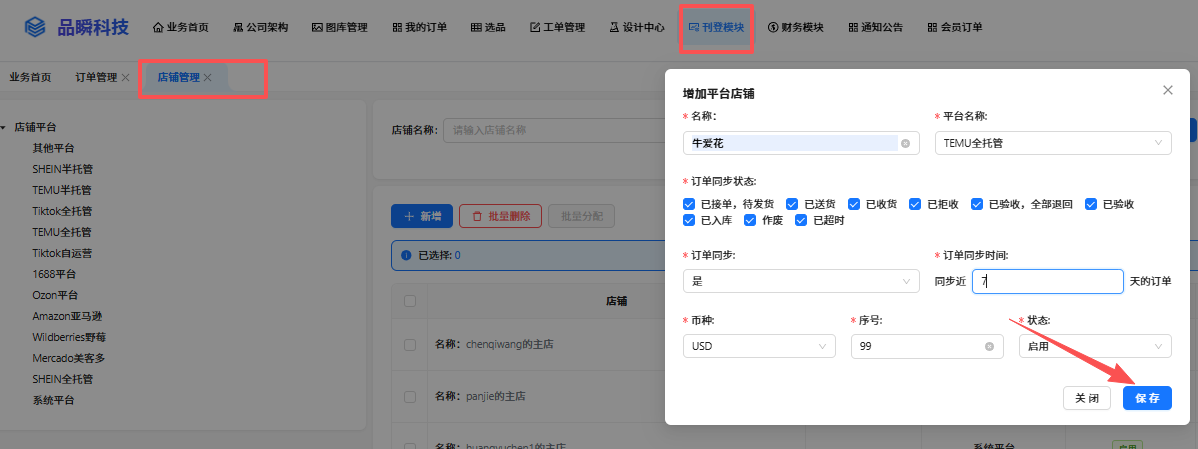The image size is (1198, 449).
Task: Open the 设计中心 top menu
Action: tap(637, 27)
